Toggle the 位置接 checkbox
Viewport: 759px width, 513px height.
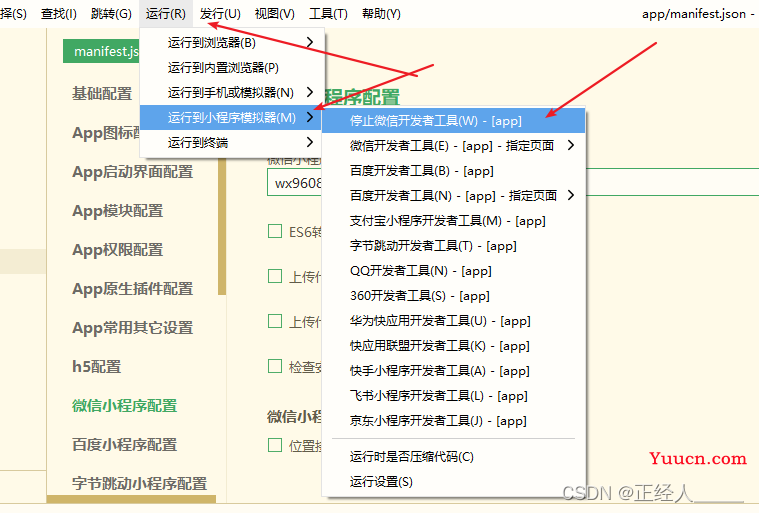pyautogui.click(x=275, y=445)
